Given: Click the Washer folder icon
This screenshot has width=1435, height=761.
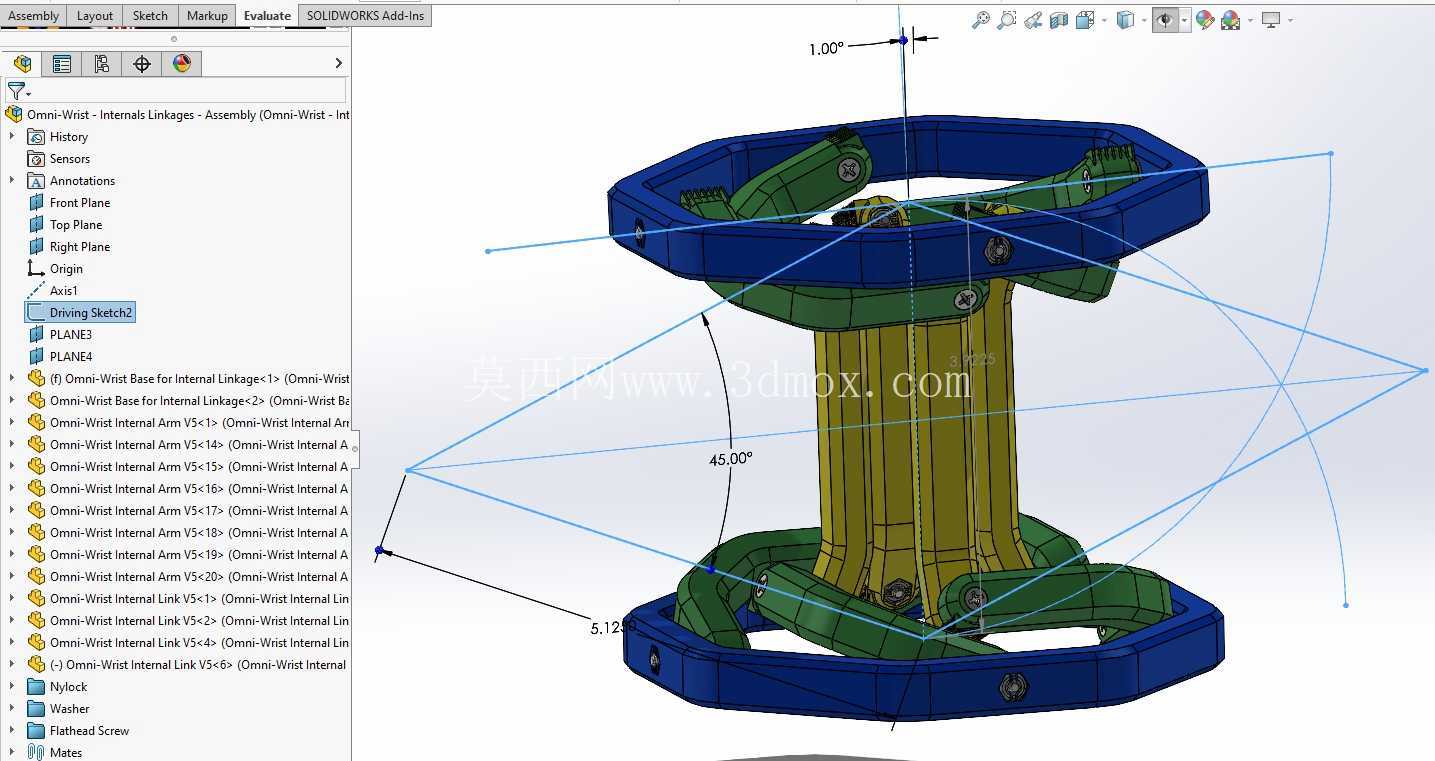Looking at the screenshot, I should coord(36,709).
